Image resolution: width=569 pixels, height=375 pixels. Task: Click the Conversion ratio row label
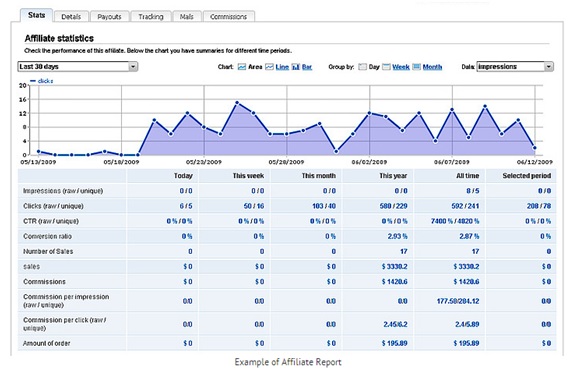47,236
